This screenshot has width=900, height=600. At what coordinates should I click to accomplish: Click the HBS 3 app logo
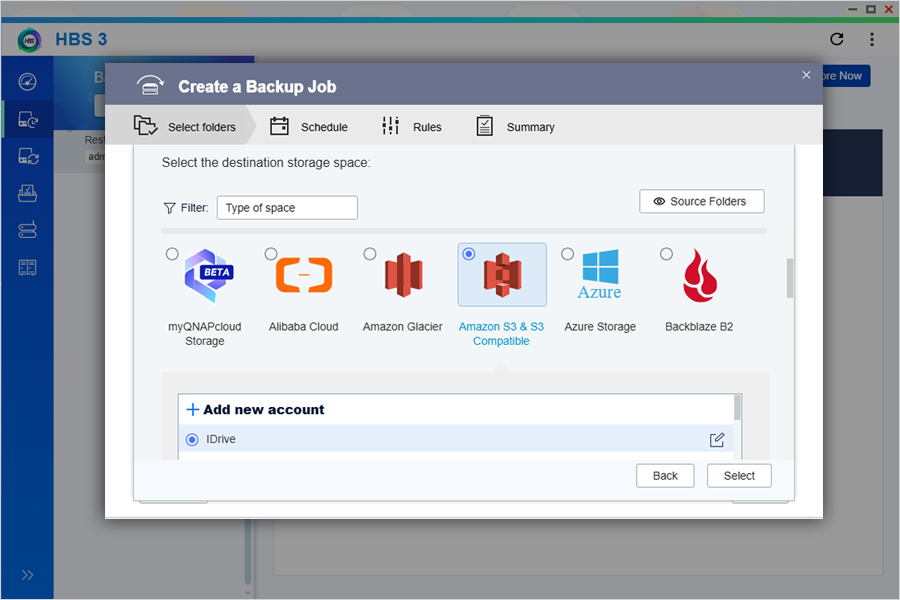point(29,40)
